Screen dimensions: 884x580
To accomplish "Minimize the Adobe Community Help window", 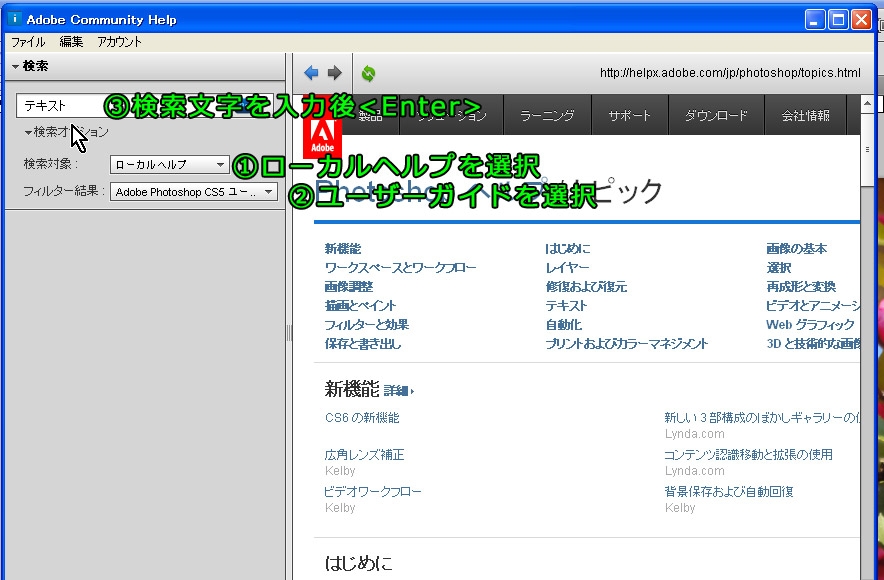I will click(x=814, y=20).
